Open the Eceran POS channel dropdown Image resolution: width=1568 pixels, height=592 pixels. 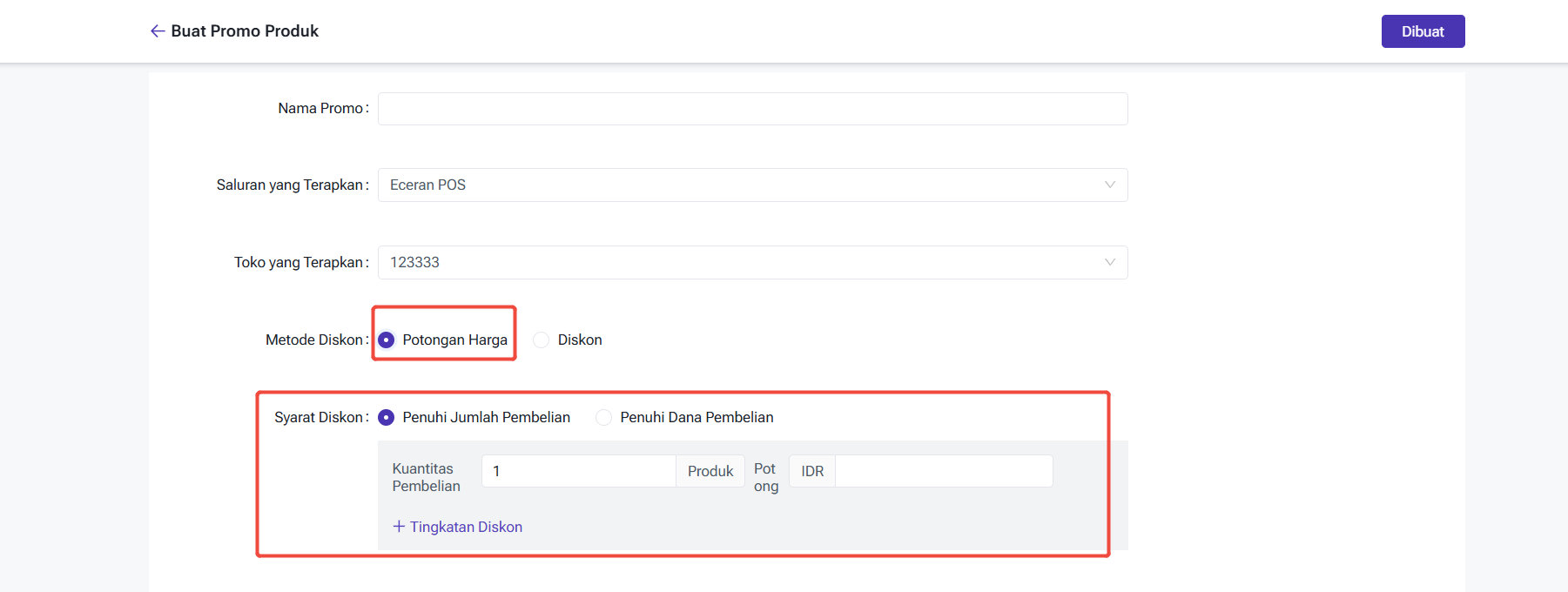(740, 185)
